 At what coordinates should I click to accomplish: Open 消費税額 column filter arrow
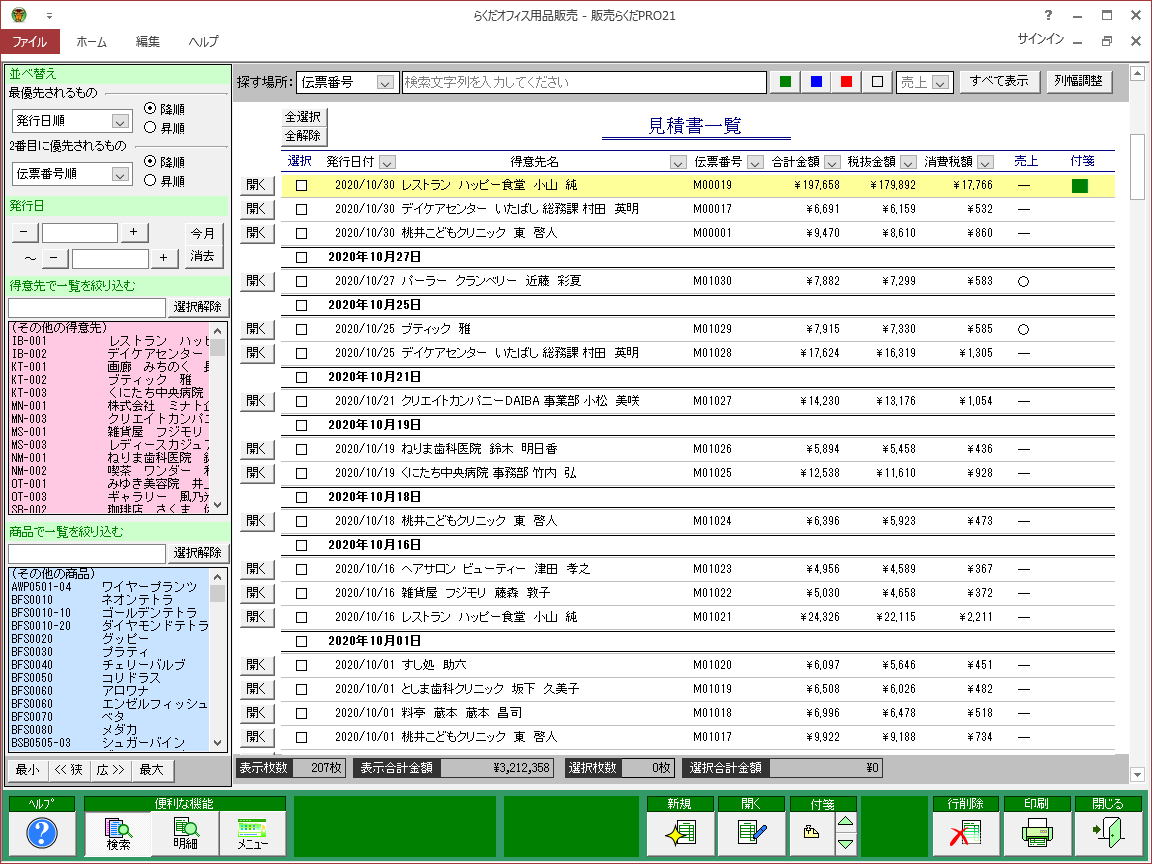click(x=985, y=162)
